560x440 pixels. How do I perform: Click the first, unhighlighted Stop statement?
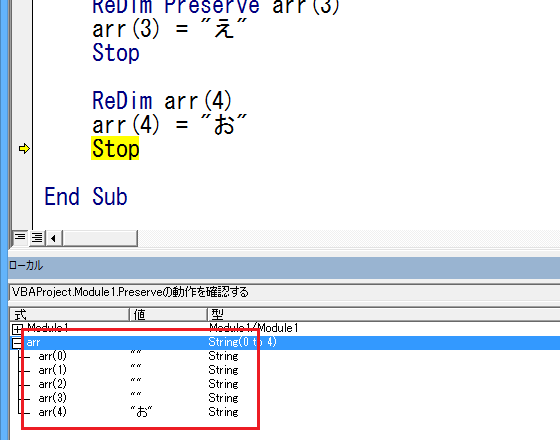[116, 52]
